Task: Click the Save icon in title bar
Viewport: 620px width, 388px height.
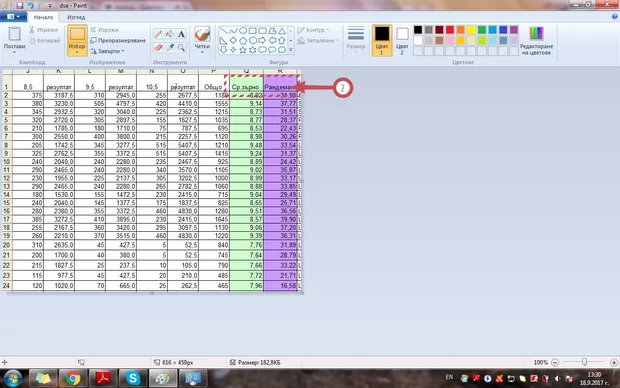Action: point(19,6)
